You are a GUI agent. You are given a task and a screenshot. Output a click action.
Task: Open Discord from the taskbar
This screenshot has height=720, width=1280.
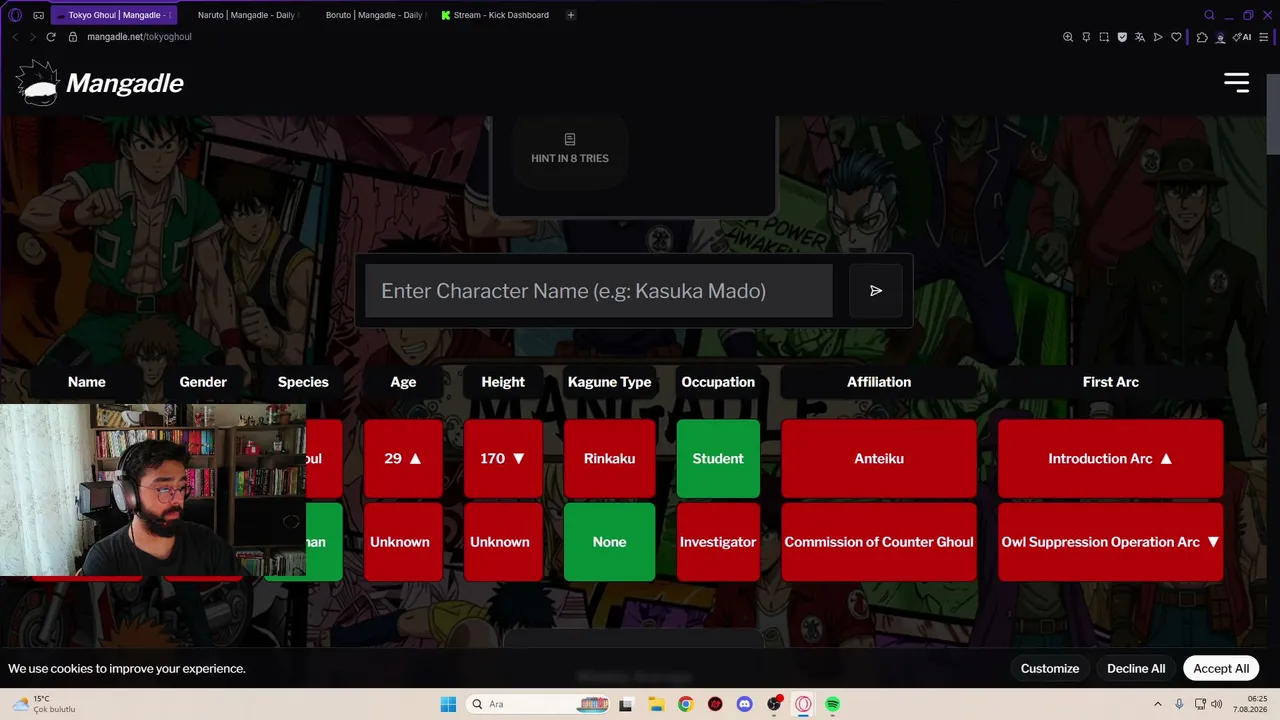744,704
